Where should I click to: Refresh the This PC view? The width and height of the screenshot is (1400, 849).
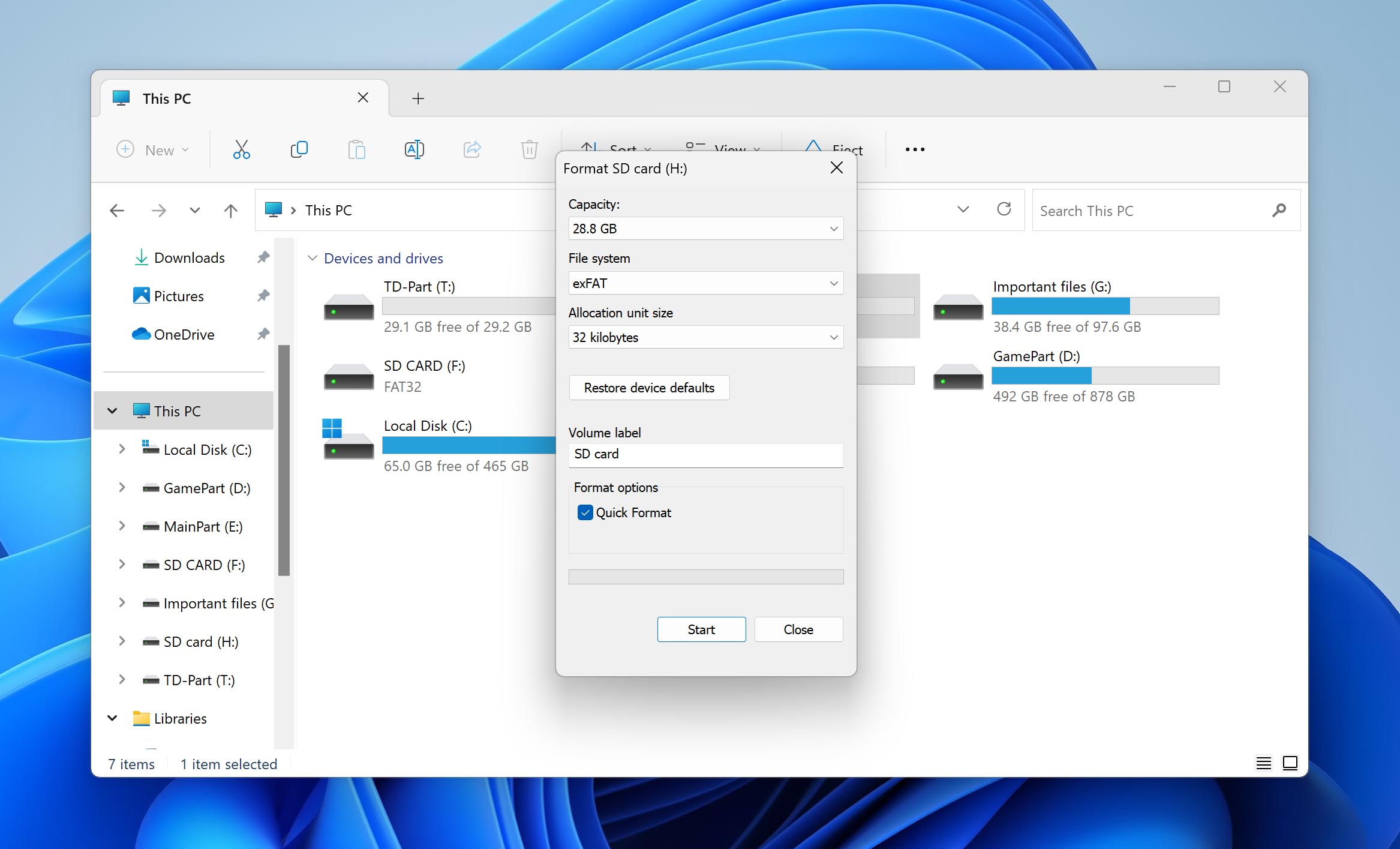[1004, 209]
